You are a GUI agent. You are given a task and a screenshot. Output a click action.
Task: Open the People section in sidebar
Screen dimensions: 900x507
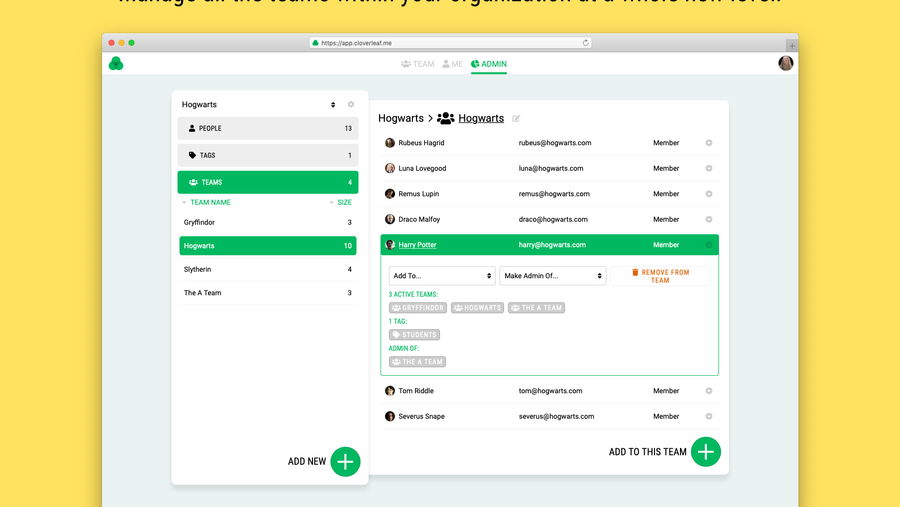[267, 128]
